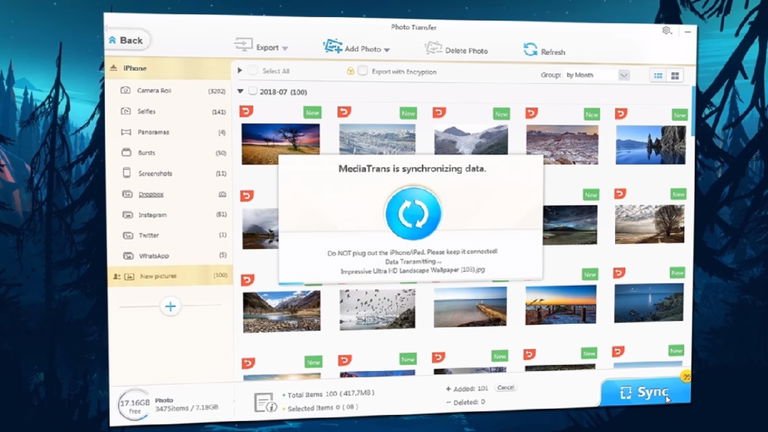The image size is (768, 432).
Task: Click the Screenshots phone icon
Action: click(127, 173)
